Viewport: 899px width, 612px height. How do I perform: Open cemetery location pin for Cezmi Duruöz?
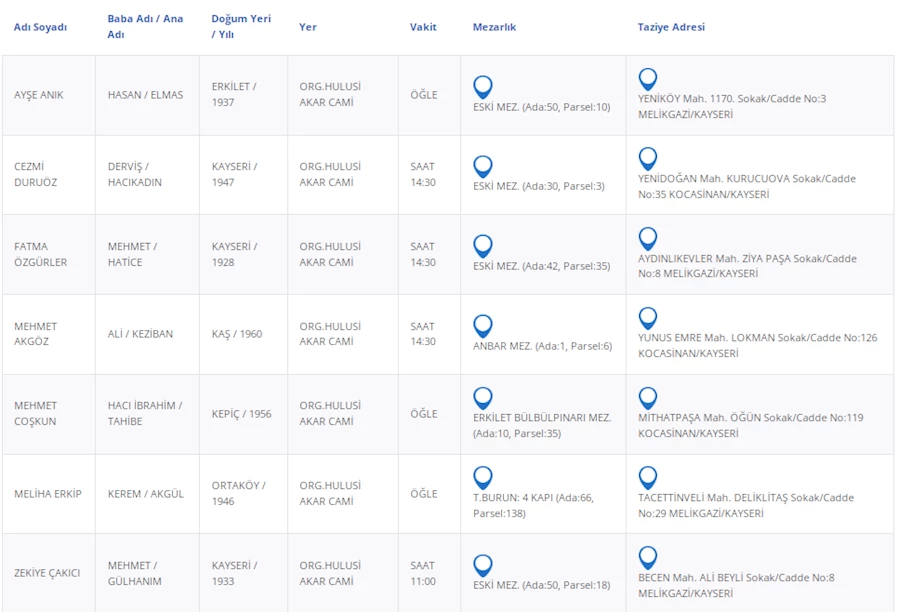[x=483, y=166]
